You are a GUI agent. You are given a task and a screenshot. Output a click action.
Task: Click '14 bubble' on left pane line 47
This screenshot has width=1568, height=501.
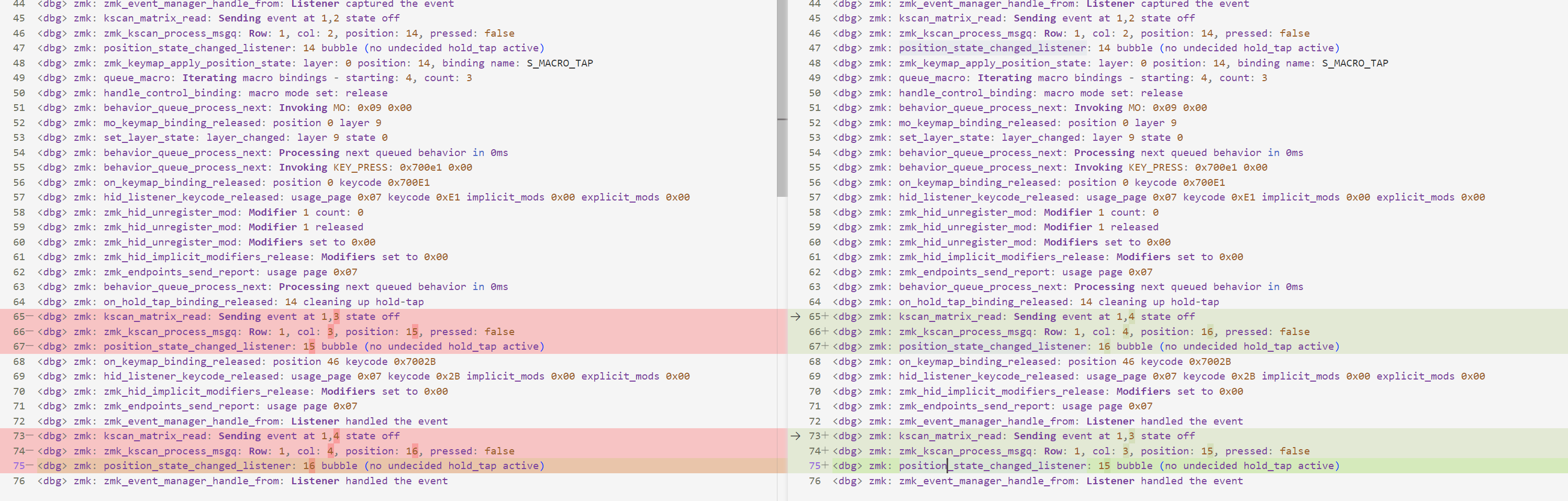[x=330, y=48]
